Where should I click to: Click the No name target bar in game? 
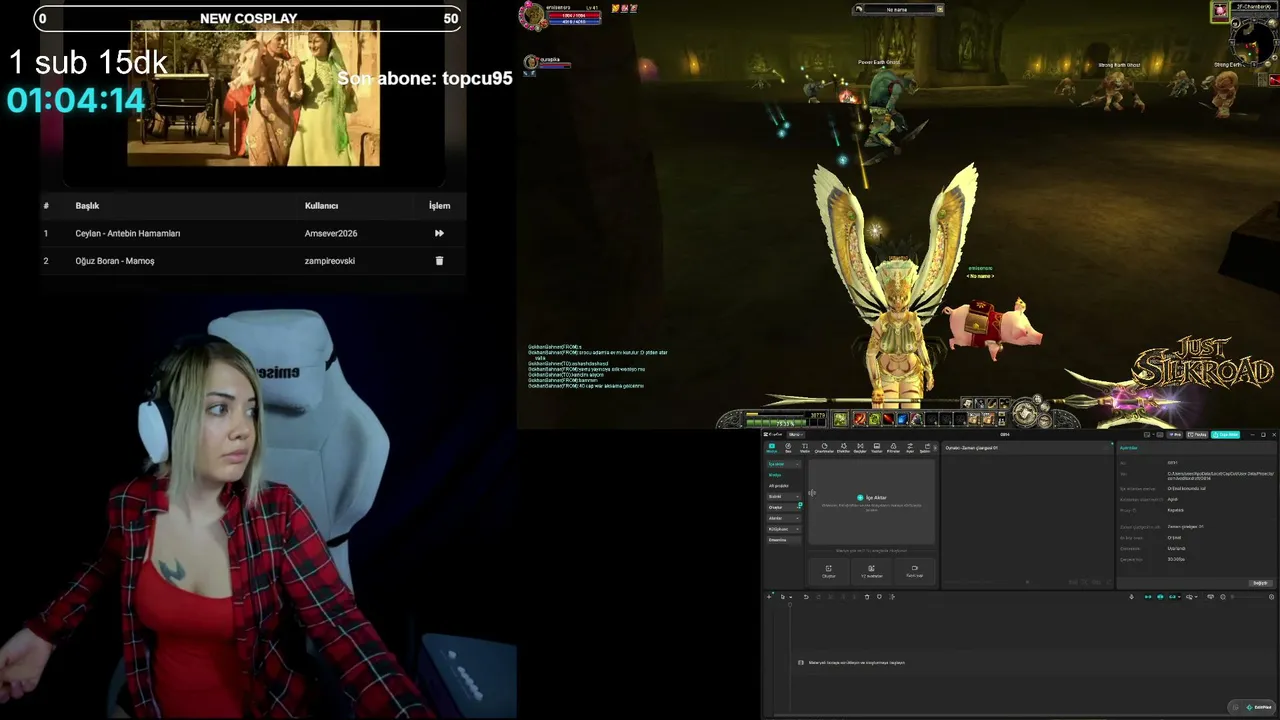[x=898, y=9]
